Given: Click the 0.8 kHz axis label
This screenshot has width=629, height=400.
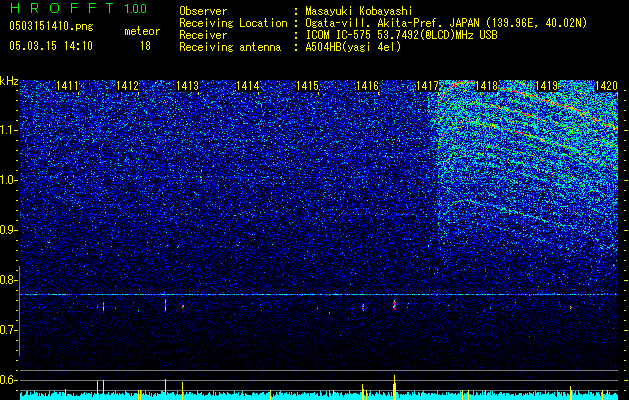Looking at the screenshot, I should click(8, 280).
